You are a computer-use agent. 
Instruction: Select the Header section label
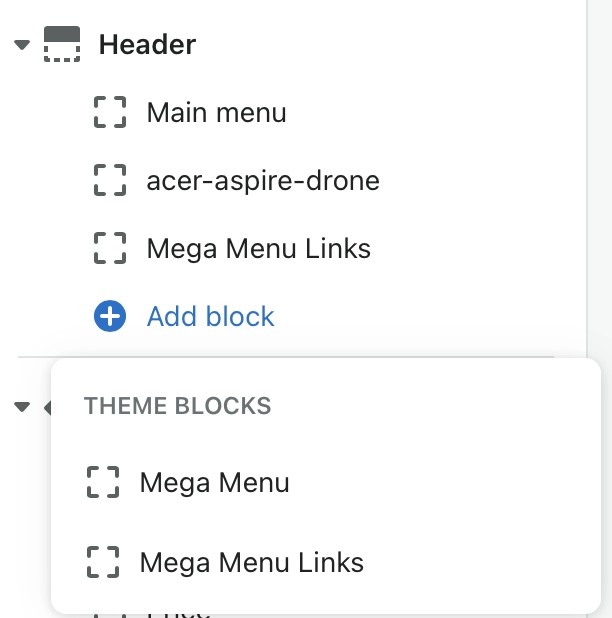(147, 45)
